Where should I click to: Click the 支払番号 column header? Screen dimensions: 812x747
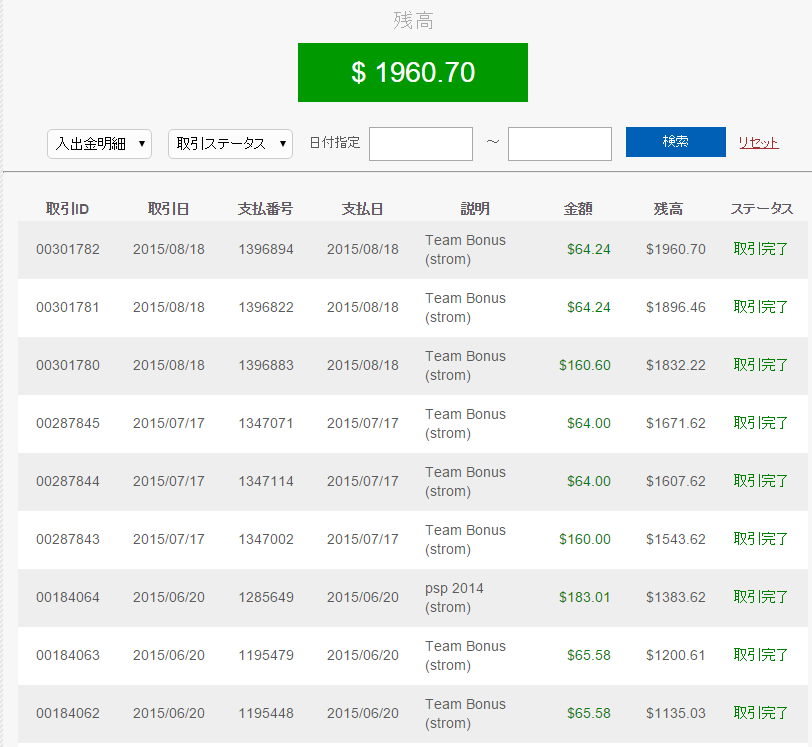(x=265, y=209)
